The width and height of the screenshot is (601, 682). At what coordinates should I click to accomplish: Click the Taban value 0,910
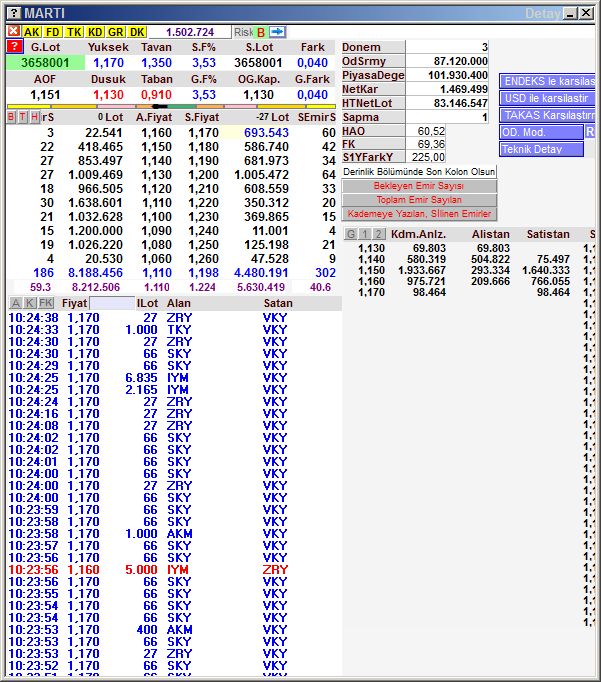click(156, 95)
